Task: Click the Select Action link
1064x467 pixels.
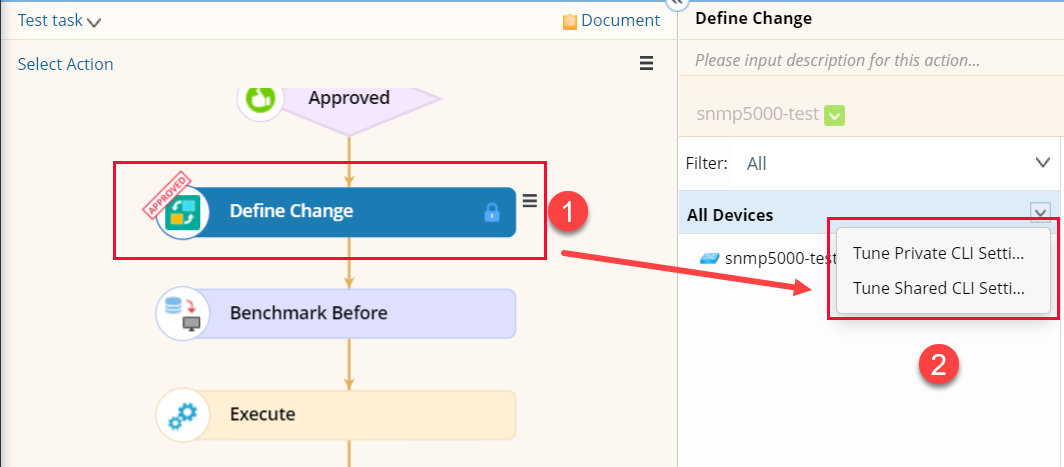Action: (65, 64)
